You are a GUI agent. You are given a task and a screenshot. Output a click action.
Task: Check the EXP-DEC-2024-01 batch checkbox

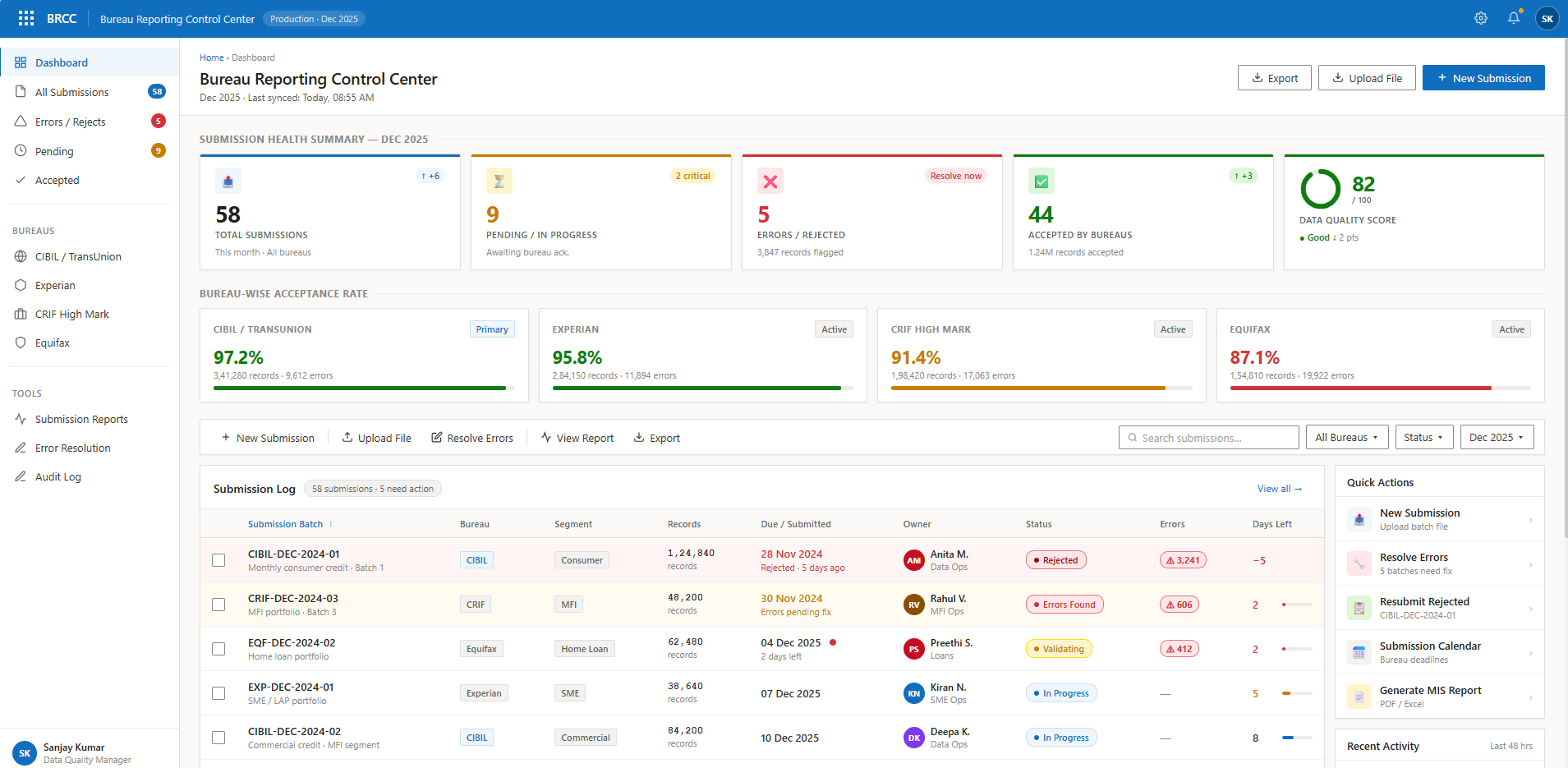[x=218, y=693]
